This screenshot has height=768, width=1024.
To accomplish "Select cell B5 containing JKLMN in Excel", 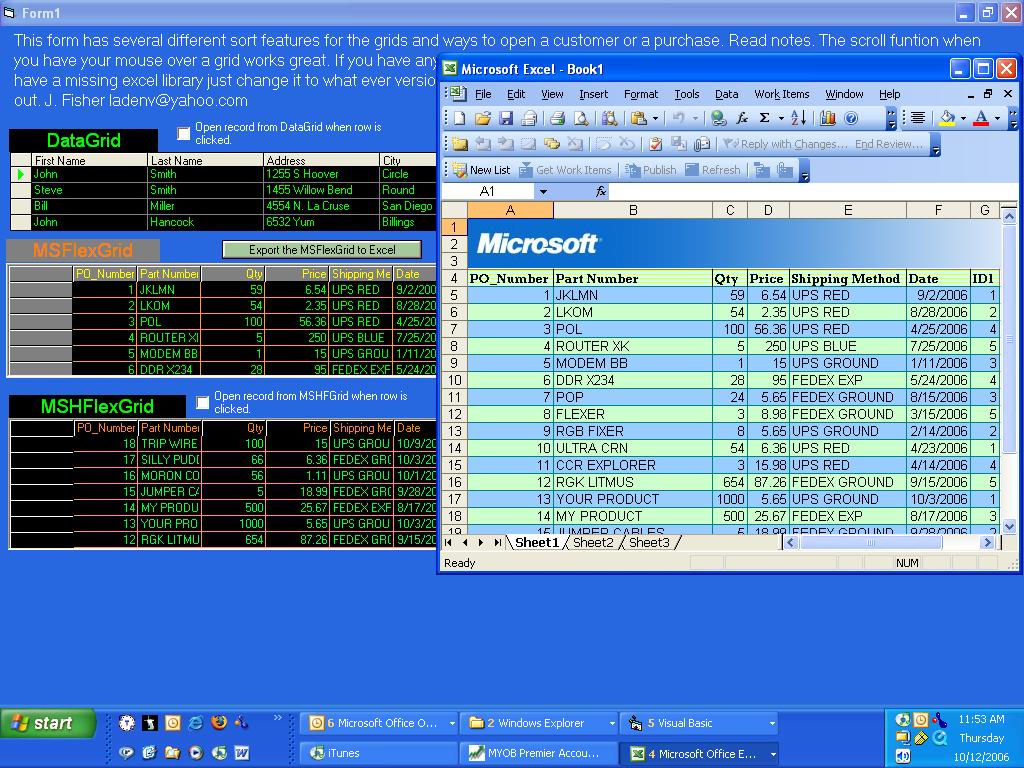I will tap(632, 295).
